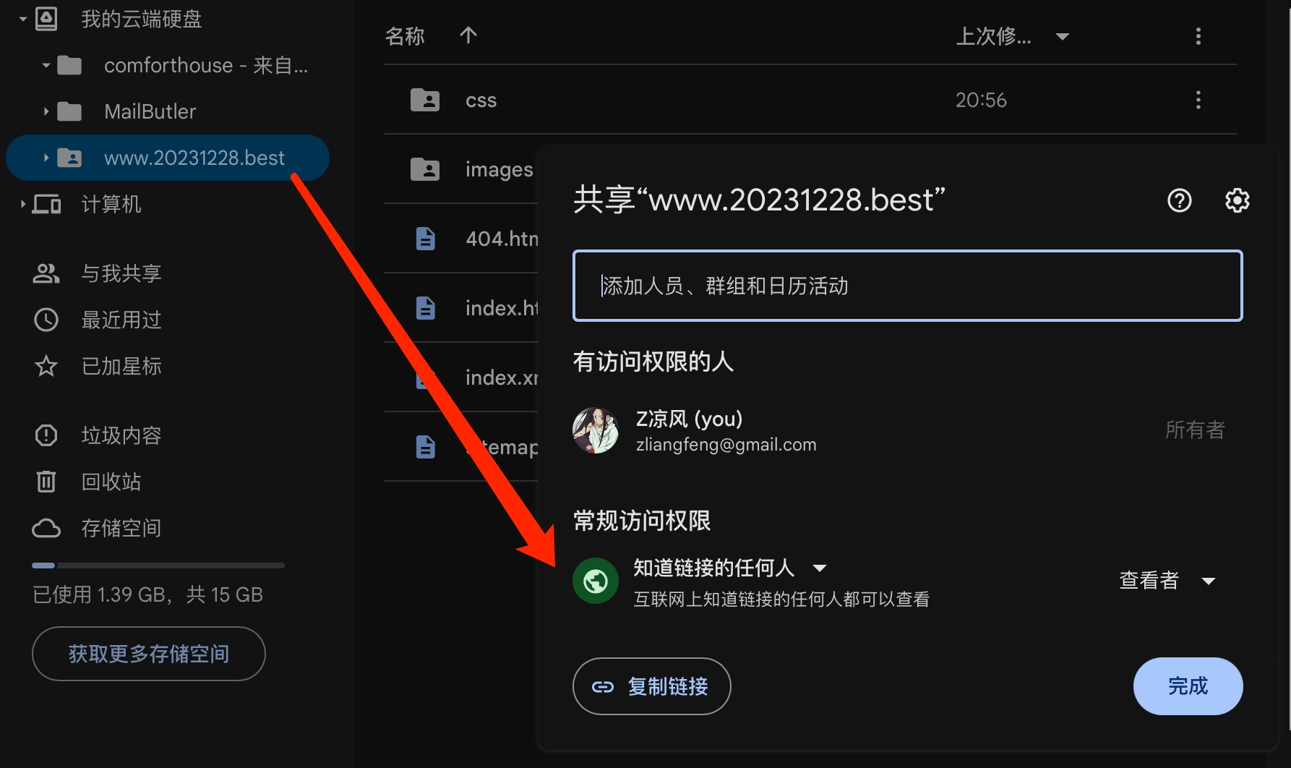Click the 最近用过 clock icon
Viewport: 1291px width, 768px height.
tap(46, 320)
